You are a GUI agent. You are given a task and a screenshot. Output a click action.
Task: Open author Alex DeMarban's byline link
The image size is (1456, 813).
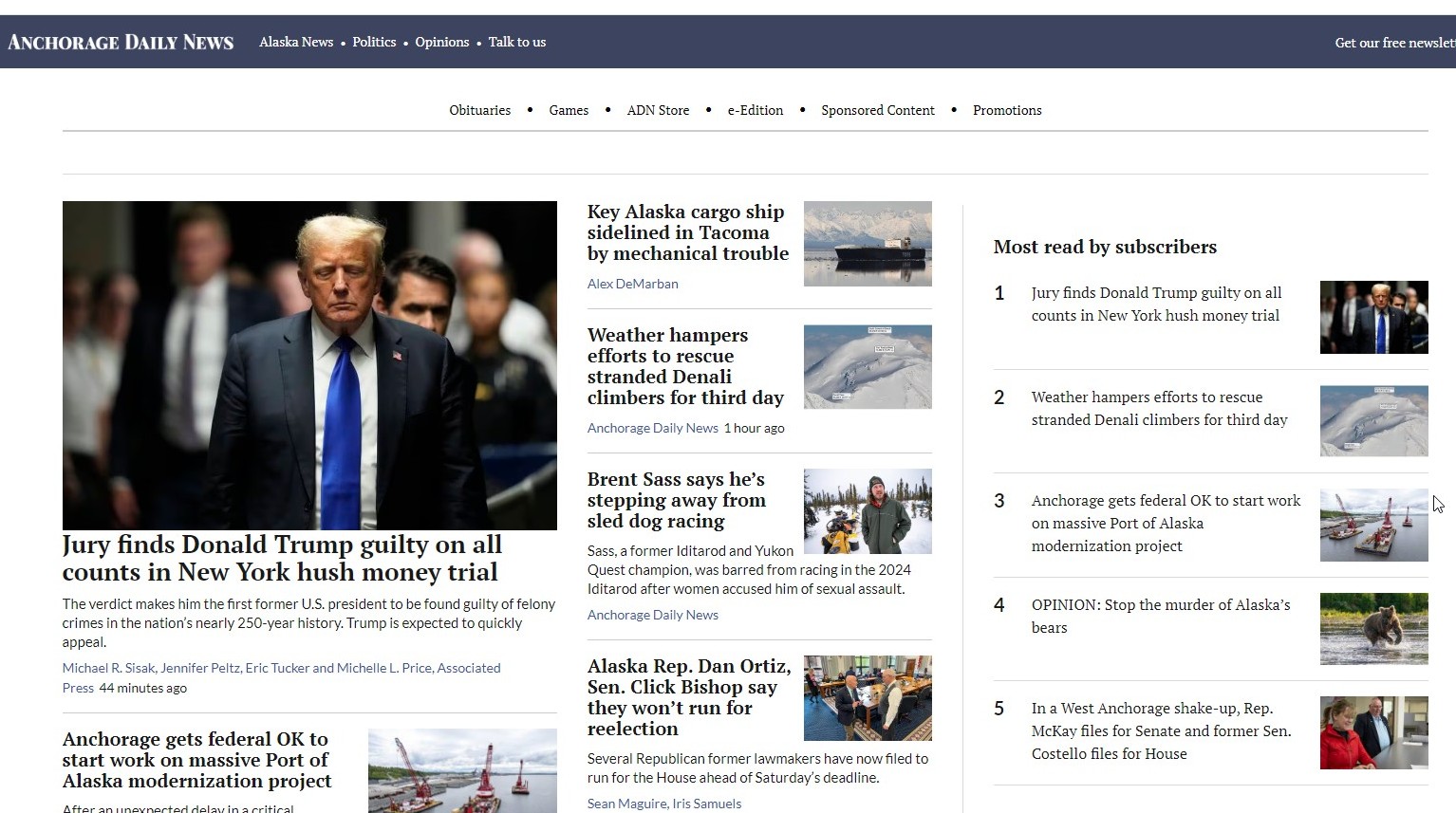click(632, 284)
